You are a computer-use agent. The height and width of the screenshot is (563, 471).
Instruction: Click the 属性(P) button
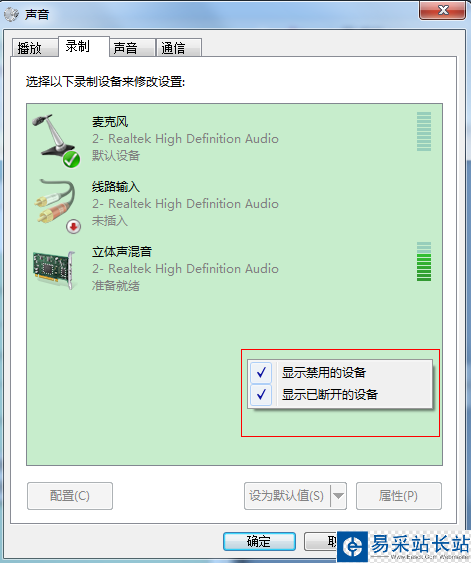pyautogui.click(x=398, y=496)
